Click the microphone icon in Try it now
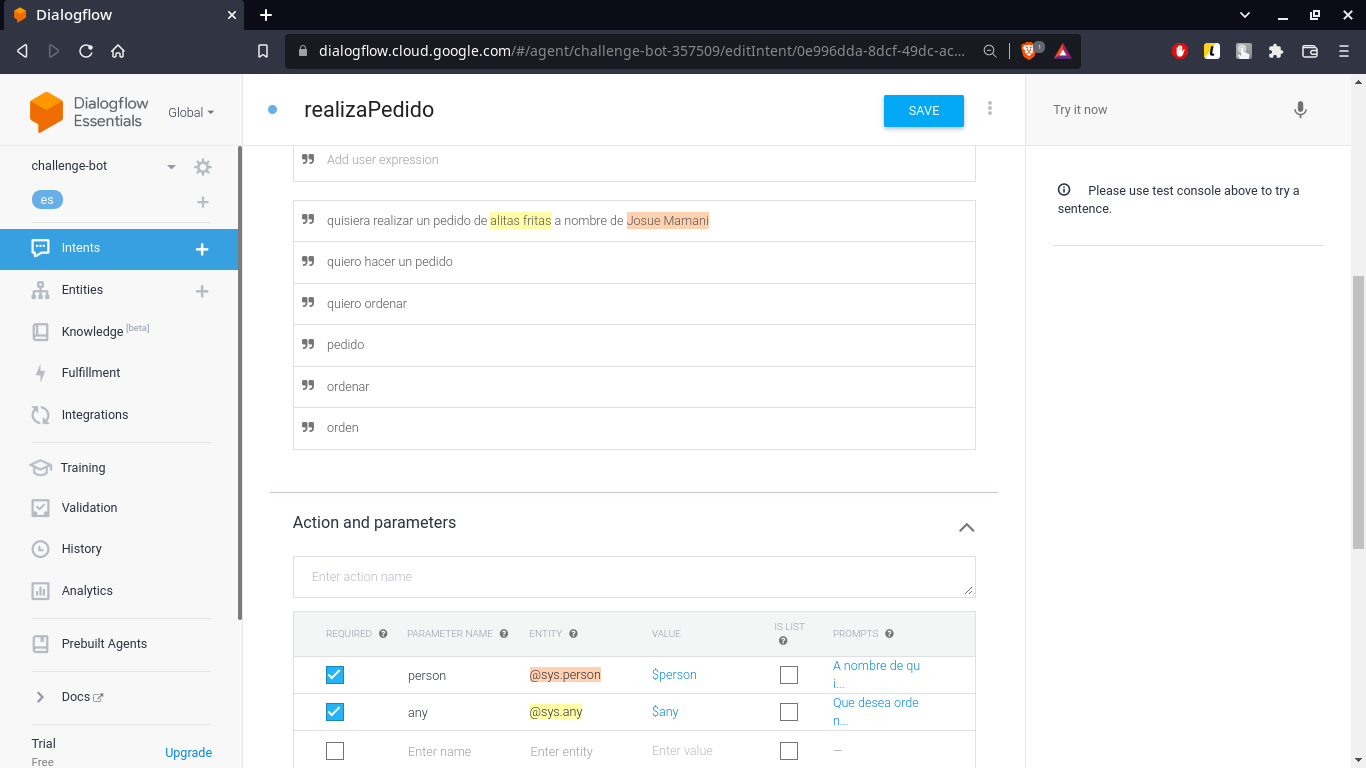This screenshot has width=1366, height=768. pos(1300,110)
